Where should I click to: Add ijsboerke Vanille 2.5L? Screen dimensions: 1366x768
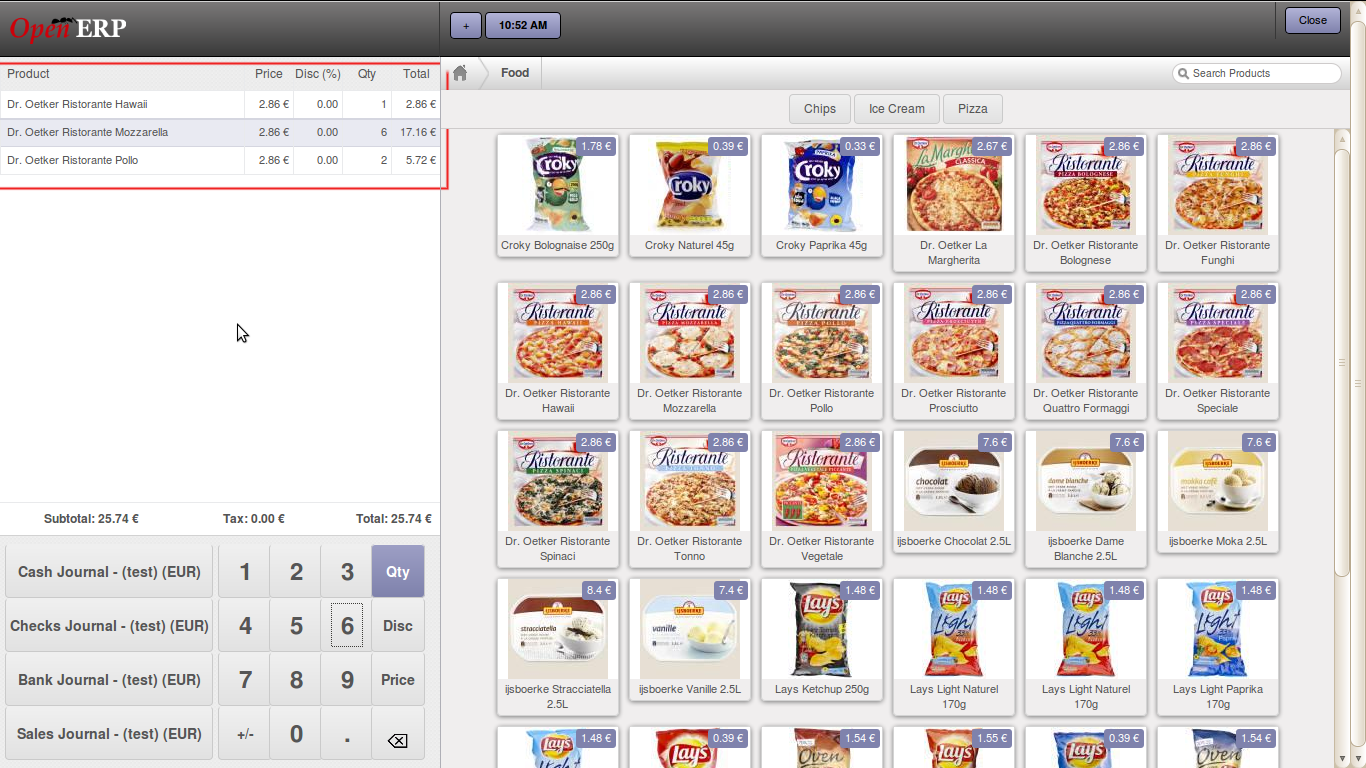pyautogui.click(x=690, y=640)
